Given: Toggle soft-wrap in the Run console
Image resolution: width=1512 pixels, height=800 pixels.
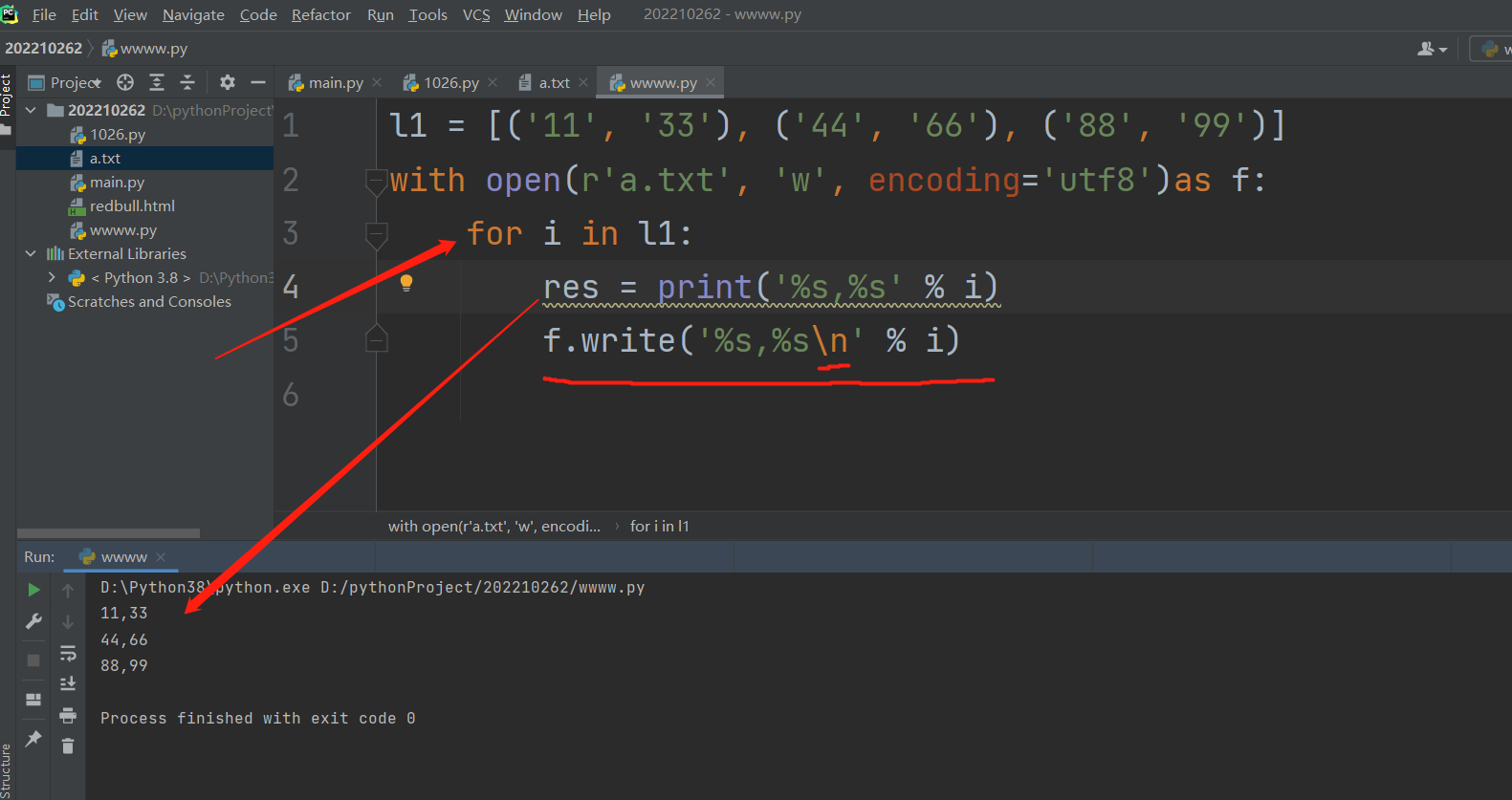Looking at the screenshot, I should [x=68, y=654].
